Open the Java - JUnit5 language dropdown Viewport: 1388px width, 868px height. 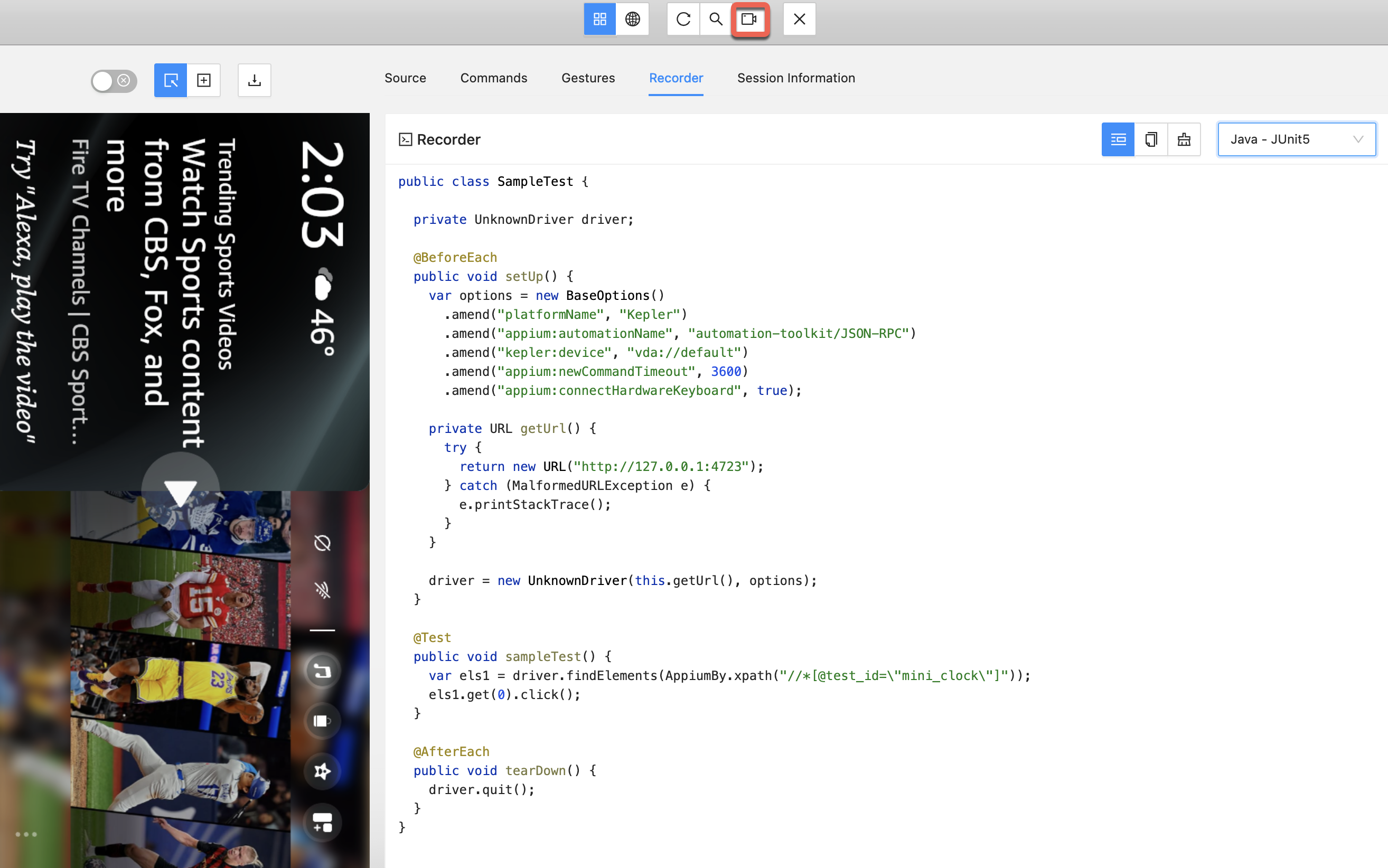1296,139
